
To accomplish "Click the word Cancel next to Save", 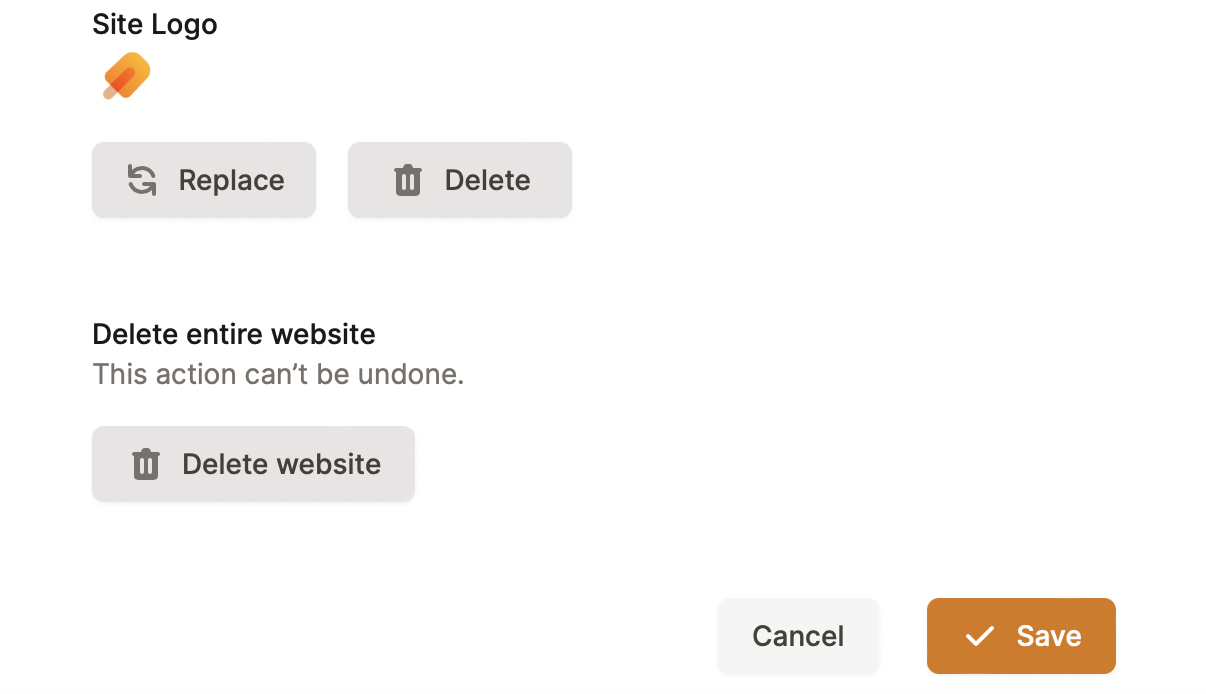I will (x=798, y=636).
